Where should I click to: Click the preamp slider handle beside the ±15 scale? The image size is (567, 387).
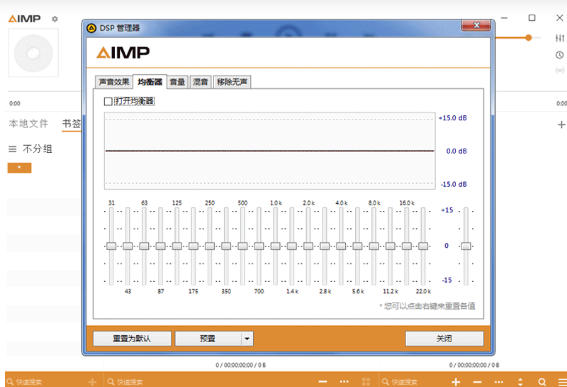466,246
